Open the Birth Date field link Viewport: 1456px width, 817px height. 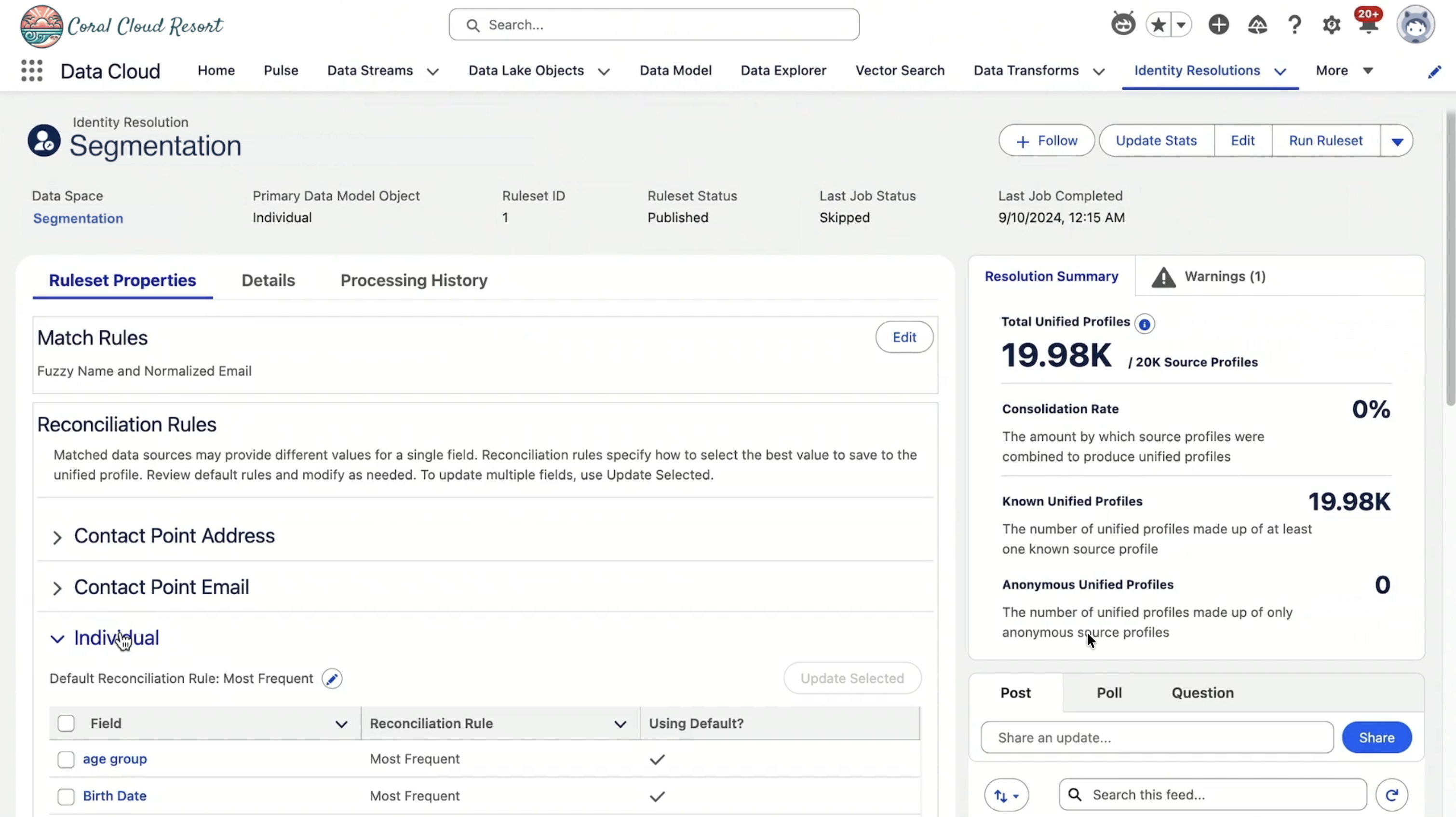tap(115, 797)
